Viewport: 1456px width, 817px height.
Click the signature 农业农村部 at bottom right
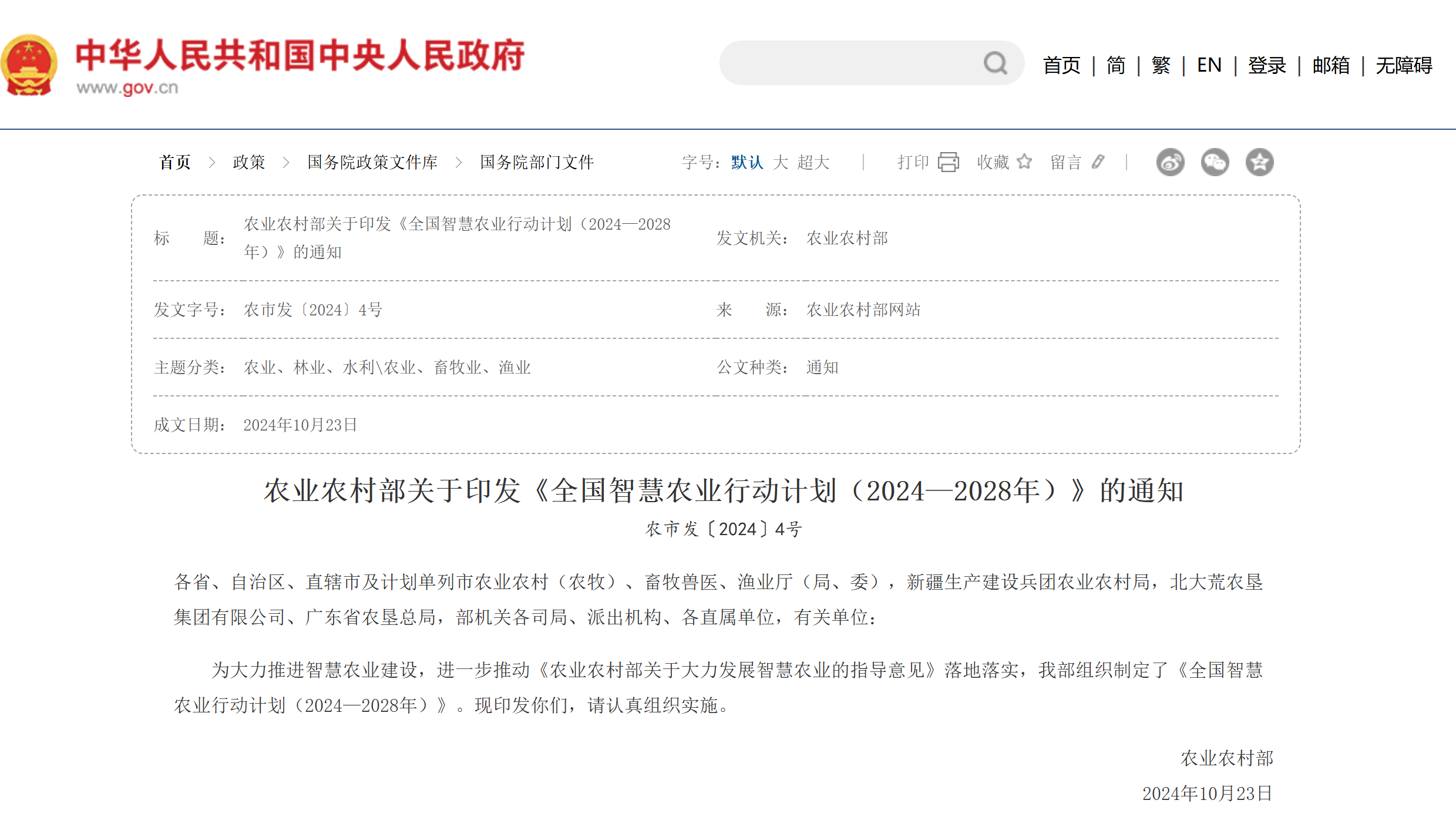click(1227, 758)
